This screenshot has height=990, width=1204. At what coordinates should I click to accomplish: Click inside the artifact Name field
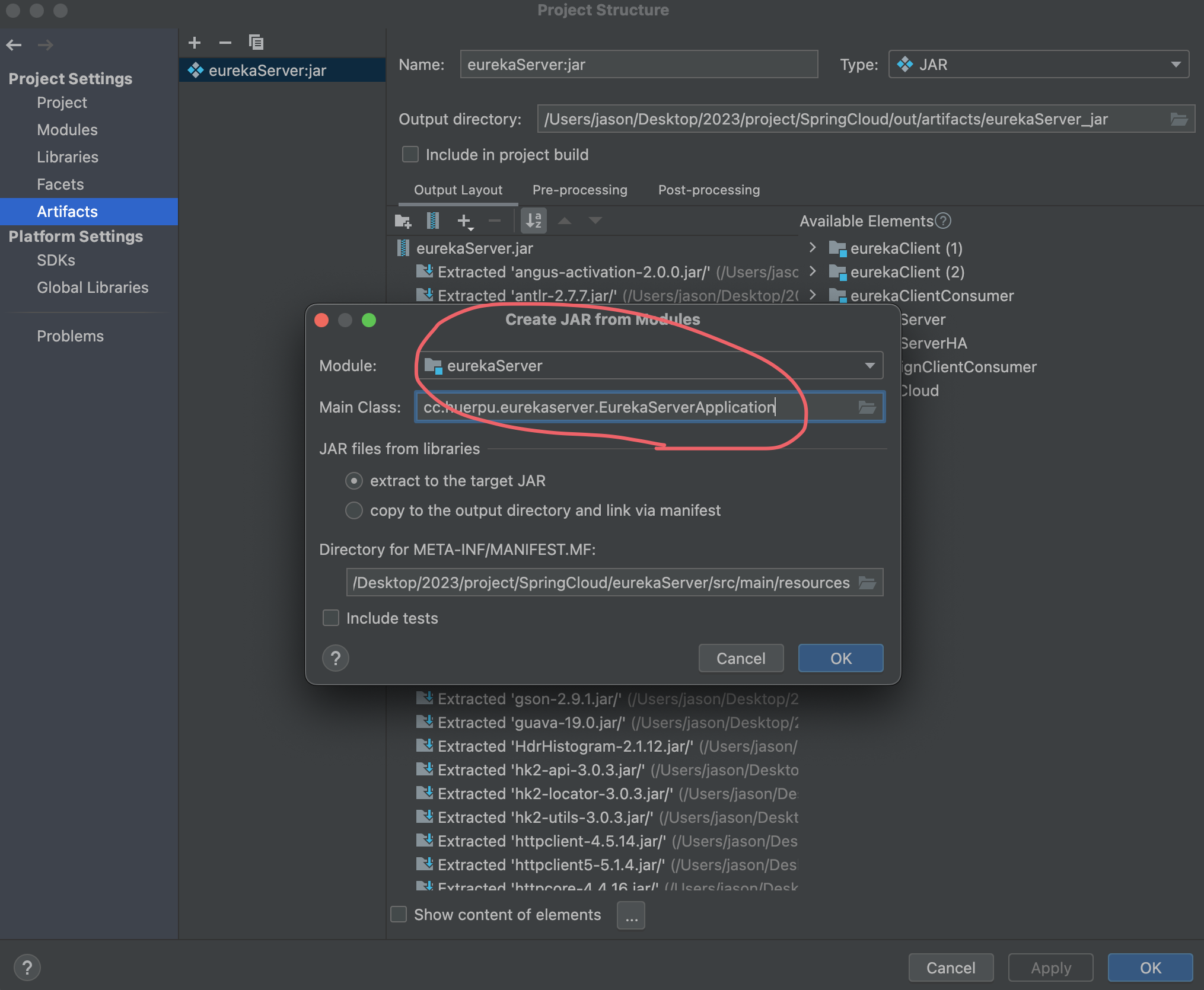[638, 65]
